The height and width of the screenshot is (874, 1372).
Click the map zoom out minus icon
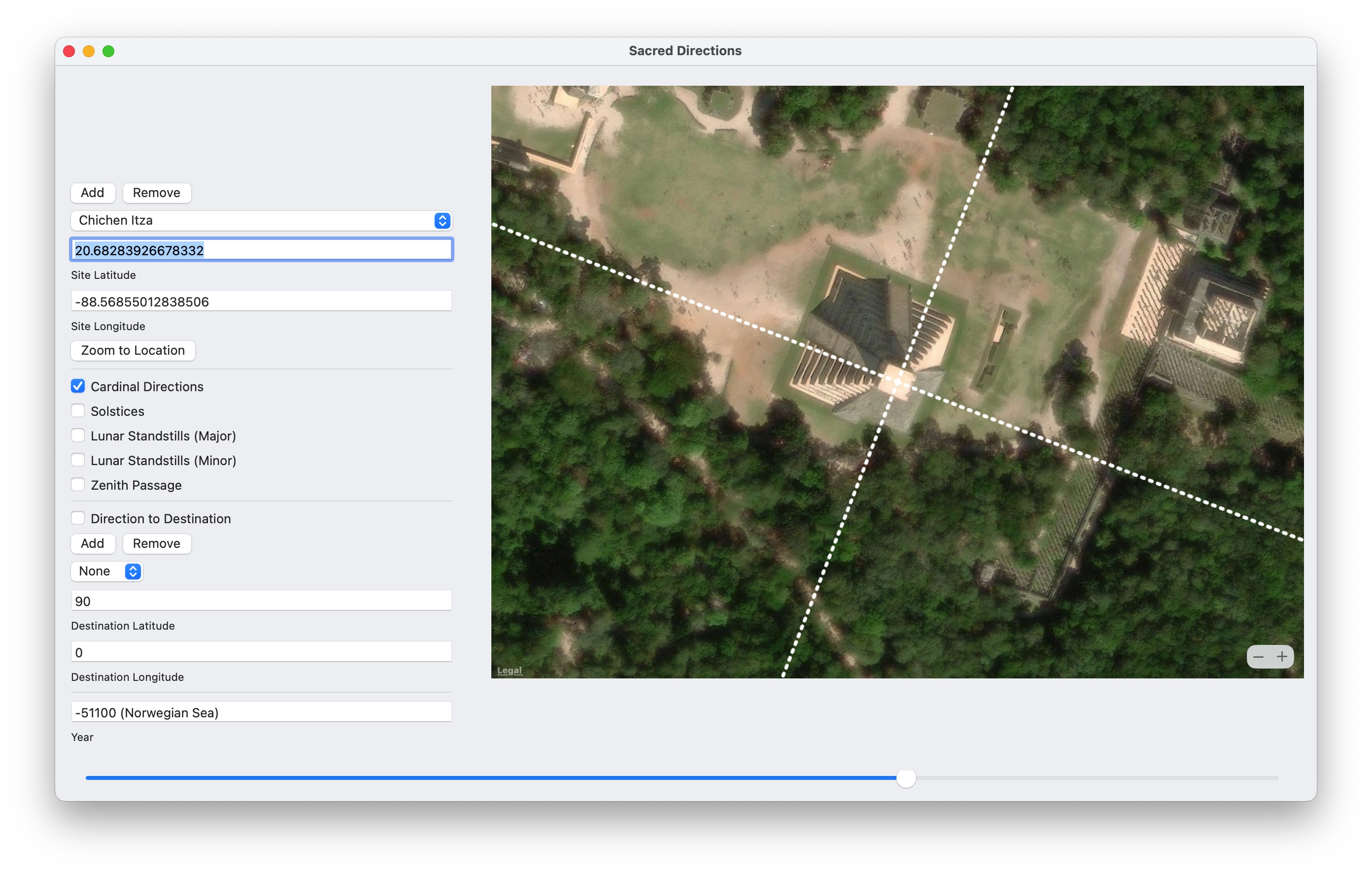click(1258, 656)
